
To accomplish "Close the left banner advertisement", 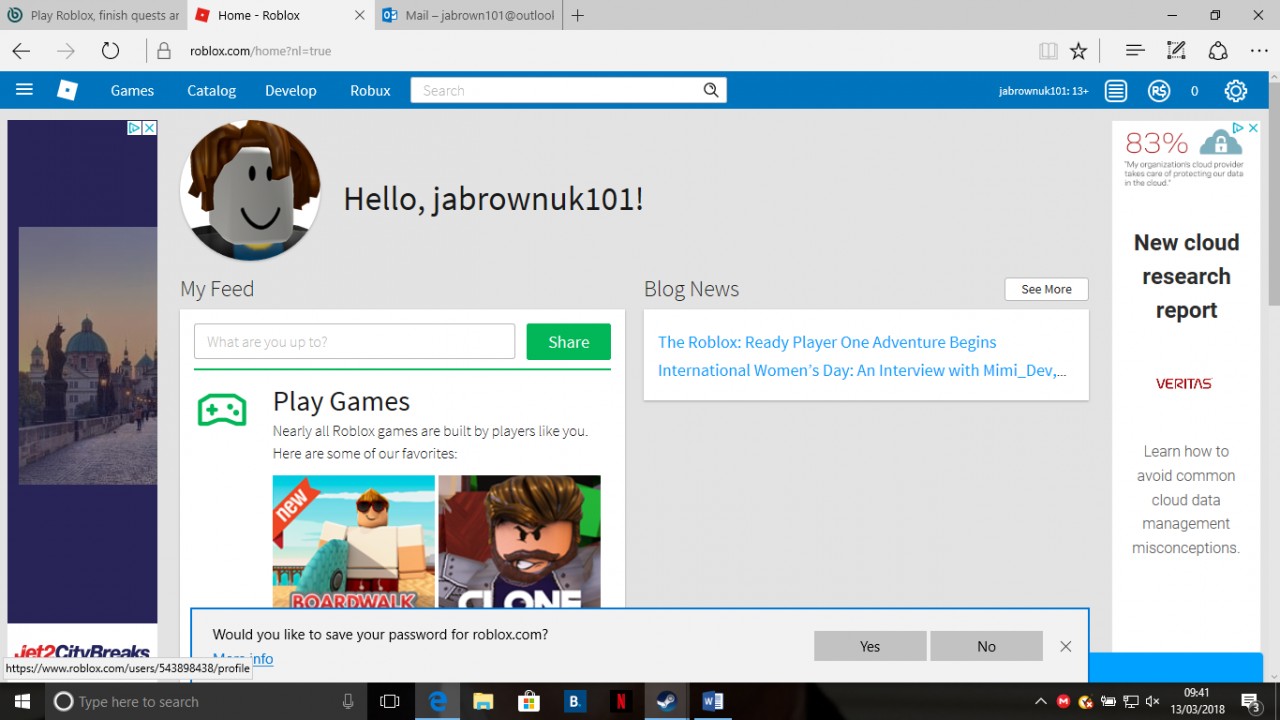I will click(149, 128).
